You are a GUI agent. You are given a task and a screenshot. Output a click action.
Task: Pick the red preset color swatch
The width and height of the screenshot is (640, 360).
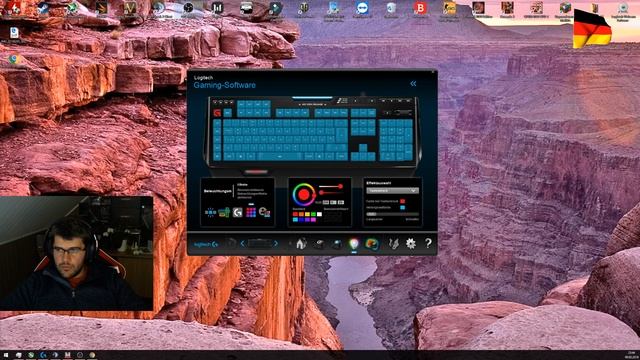pyautogui.click(x=295, y=214)
